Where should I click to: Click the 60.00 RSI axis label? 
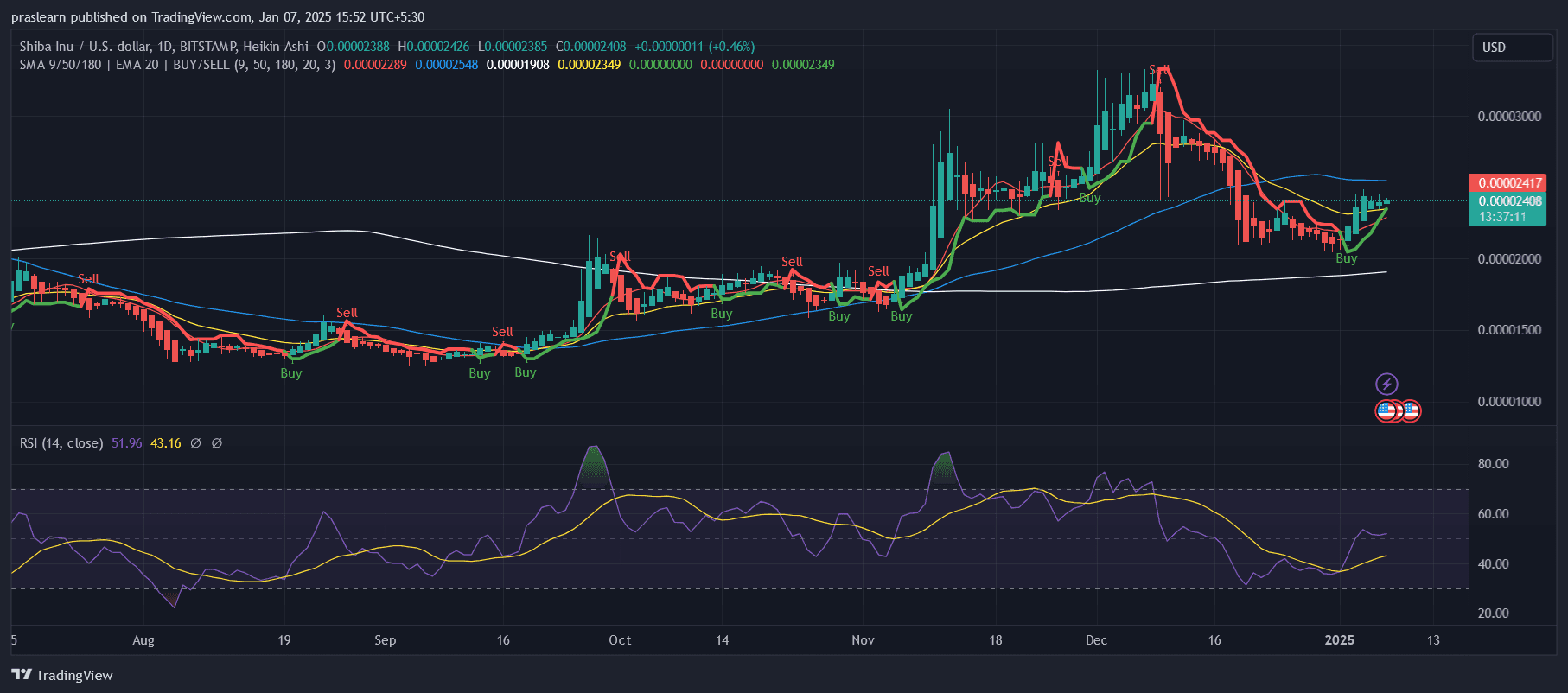(1494, 514)
